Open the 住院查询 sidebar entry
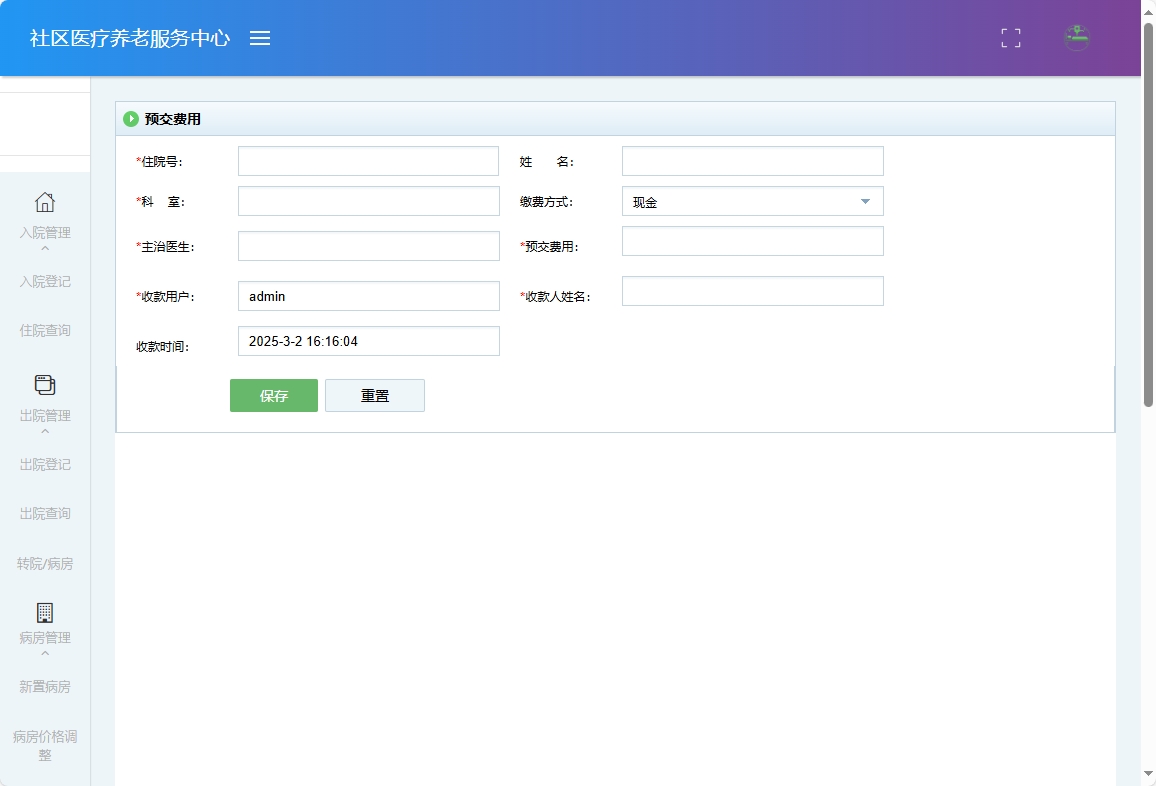 pos(45,330)
